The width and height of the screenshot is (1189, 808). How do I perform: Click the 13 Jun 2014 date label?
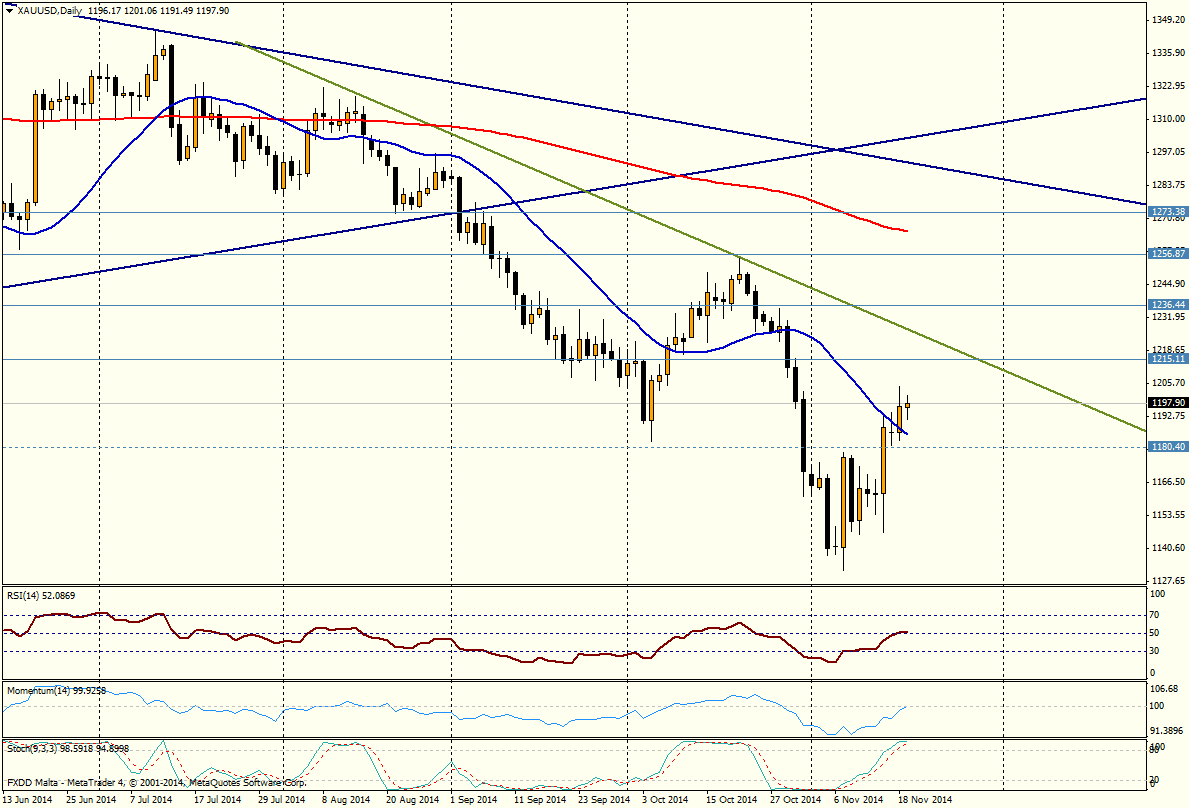pyautogui.click(x=28, y=800)
